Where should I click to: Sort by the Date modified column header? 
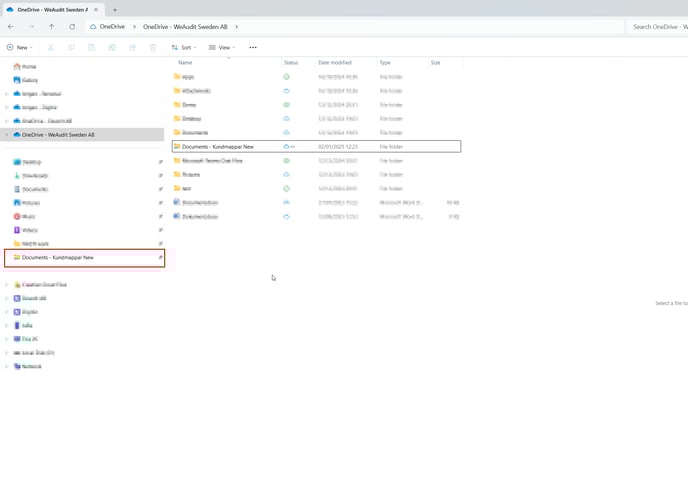coord(335,63)
